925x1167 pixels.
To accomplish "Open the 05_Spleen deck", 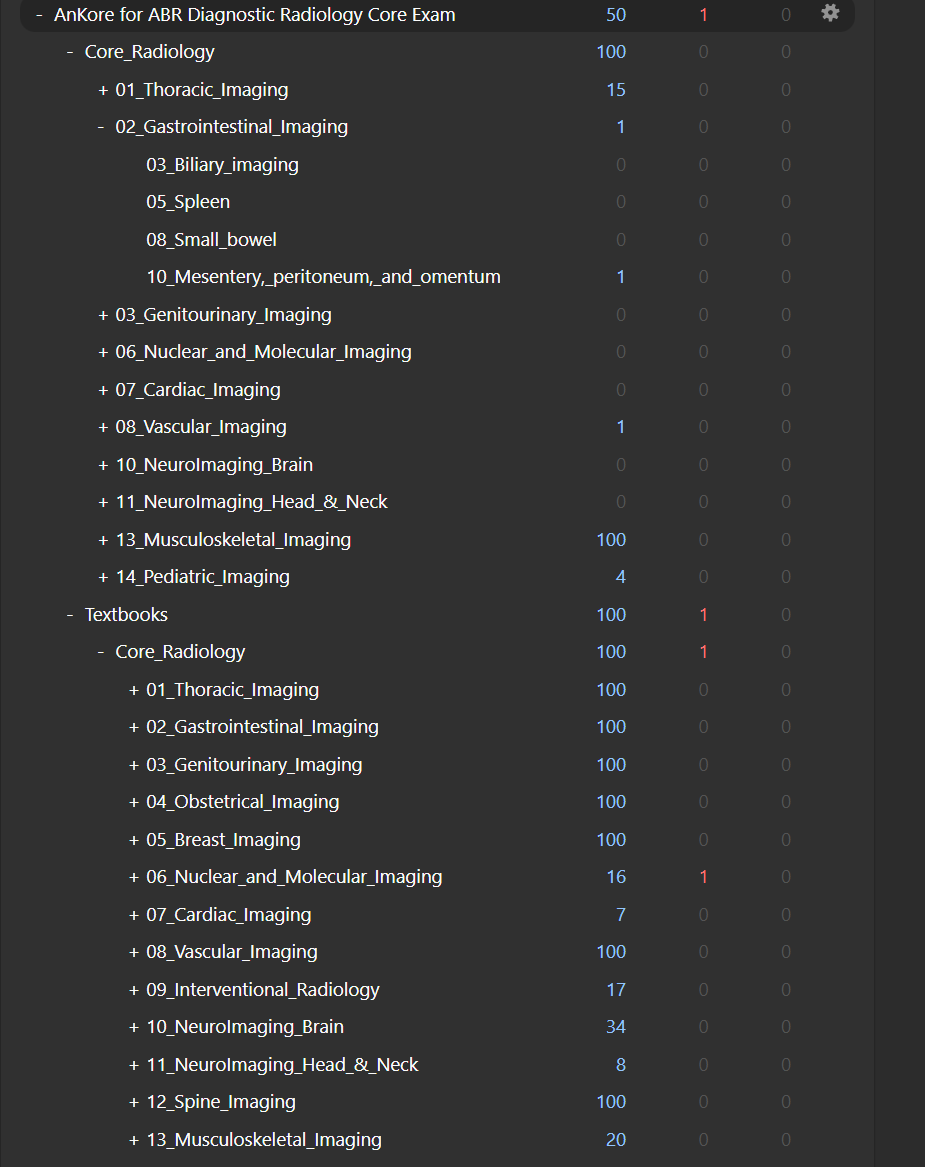I will (188, 202).
